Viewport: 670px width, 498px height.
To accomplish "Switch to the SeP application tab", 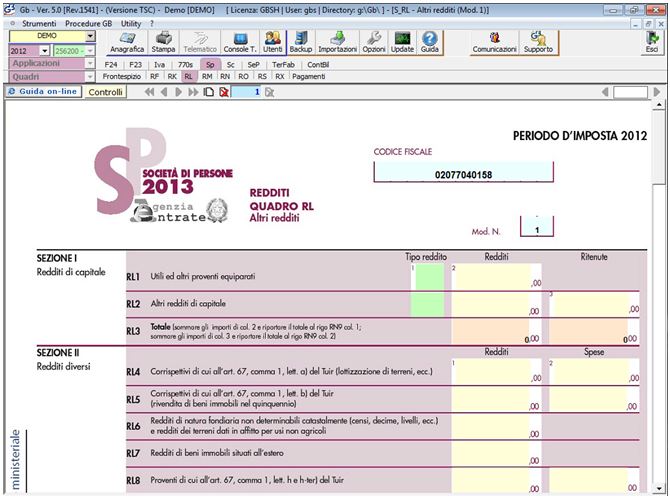I will [253, 65].
